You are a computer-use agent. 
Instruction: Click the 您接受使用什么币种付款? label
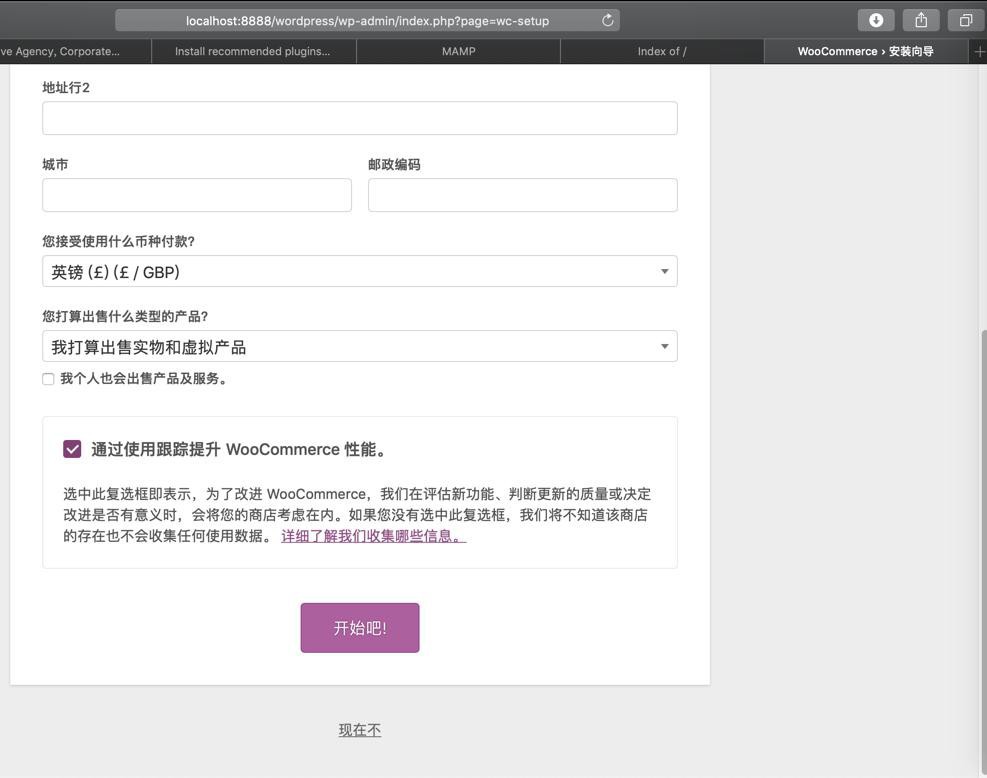click(x=118, y=241)
